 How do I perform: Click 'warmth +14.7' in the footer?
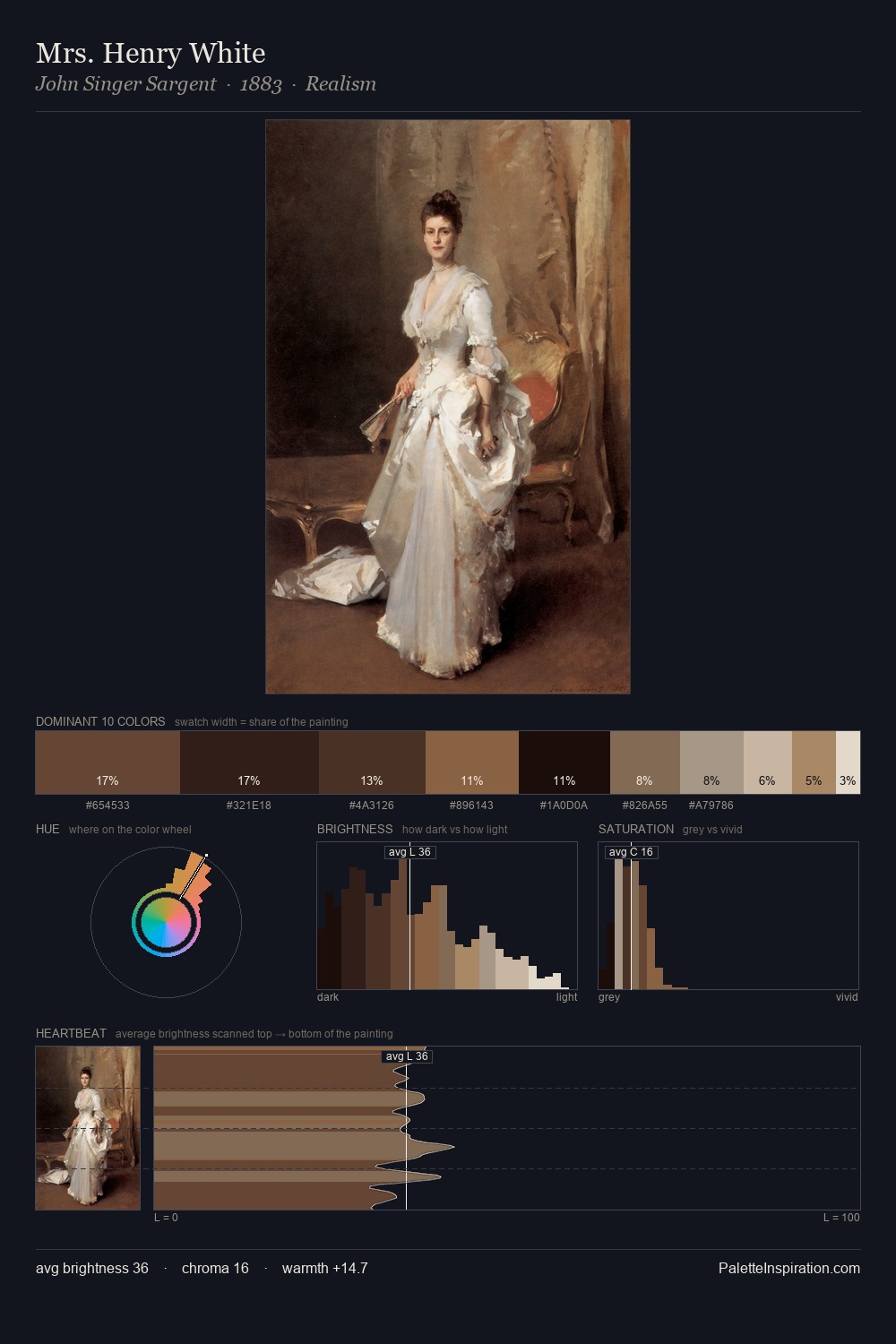pyautogui.click(x=324, y=1268)
